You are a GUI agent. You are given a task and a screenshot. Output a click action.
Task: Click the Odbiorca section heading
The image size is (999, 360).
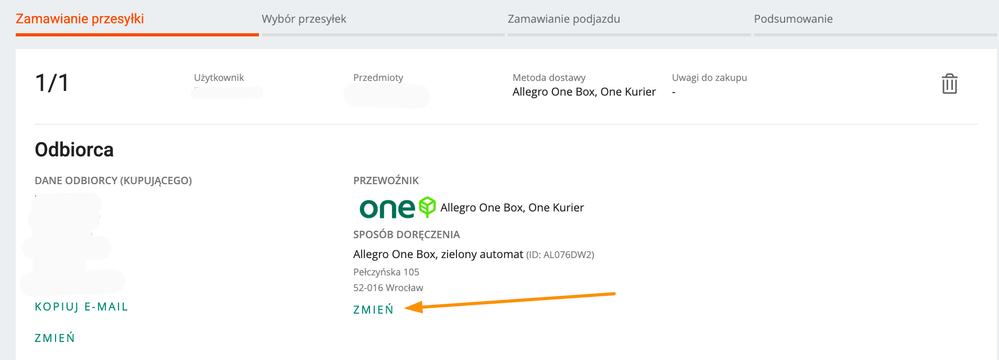(74, 150)
